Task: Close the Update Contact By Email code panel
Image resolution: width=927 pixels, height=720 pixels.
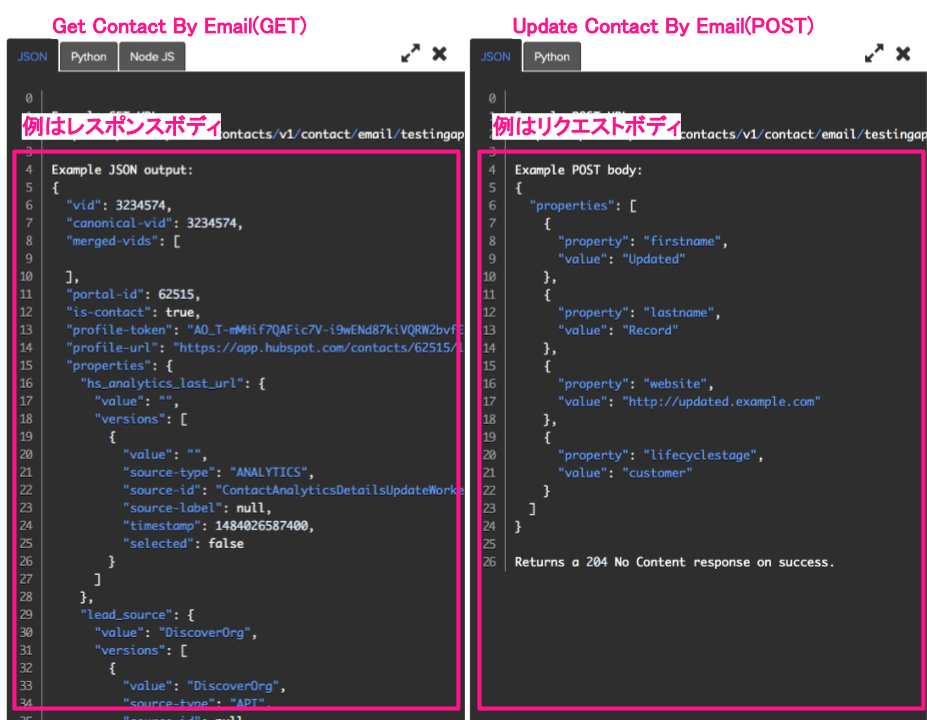Action: coord(903,54)
